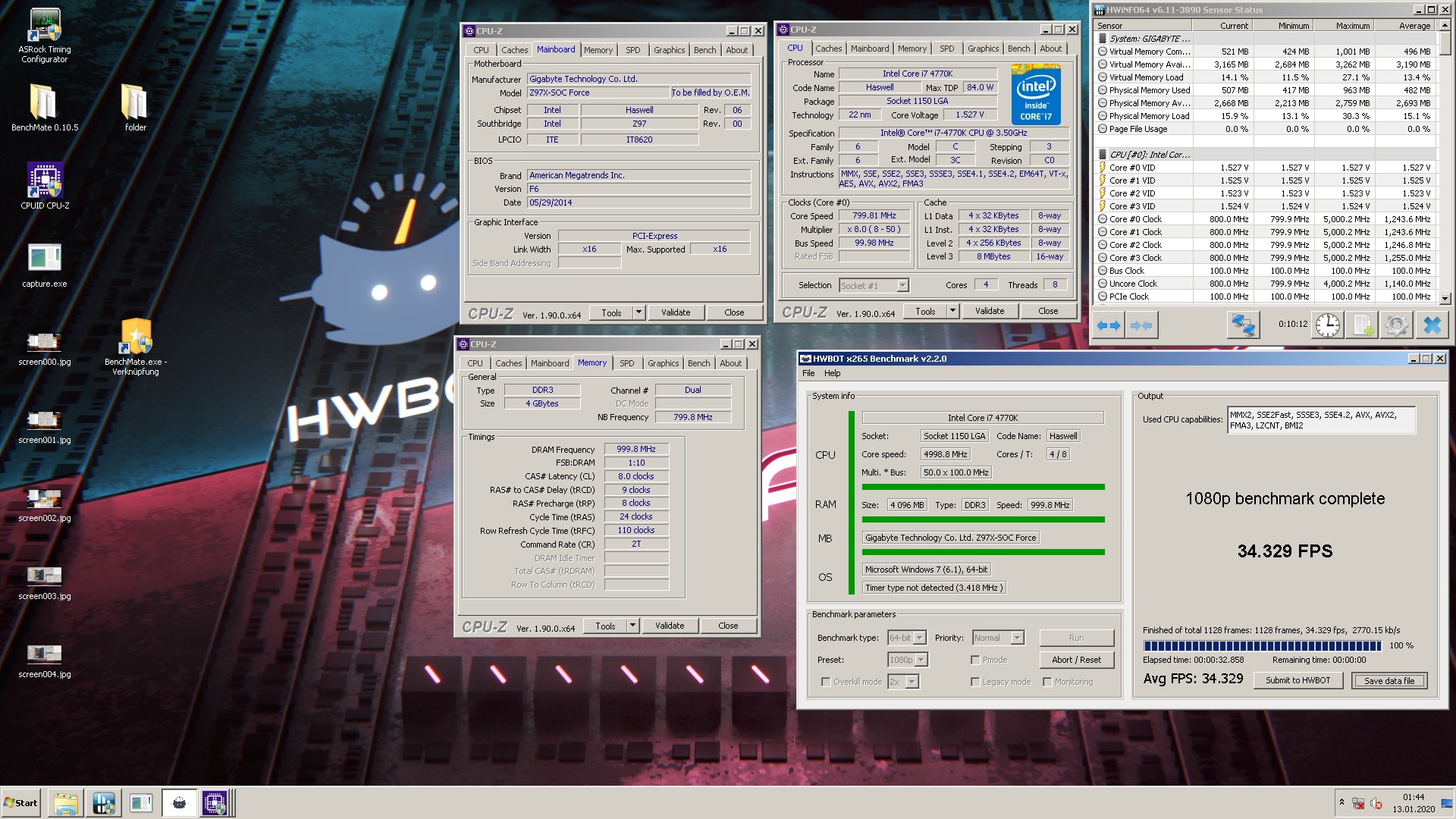
Task: Enable Overkill mode checkbox
Action: click(826, 682)
